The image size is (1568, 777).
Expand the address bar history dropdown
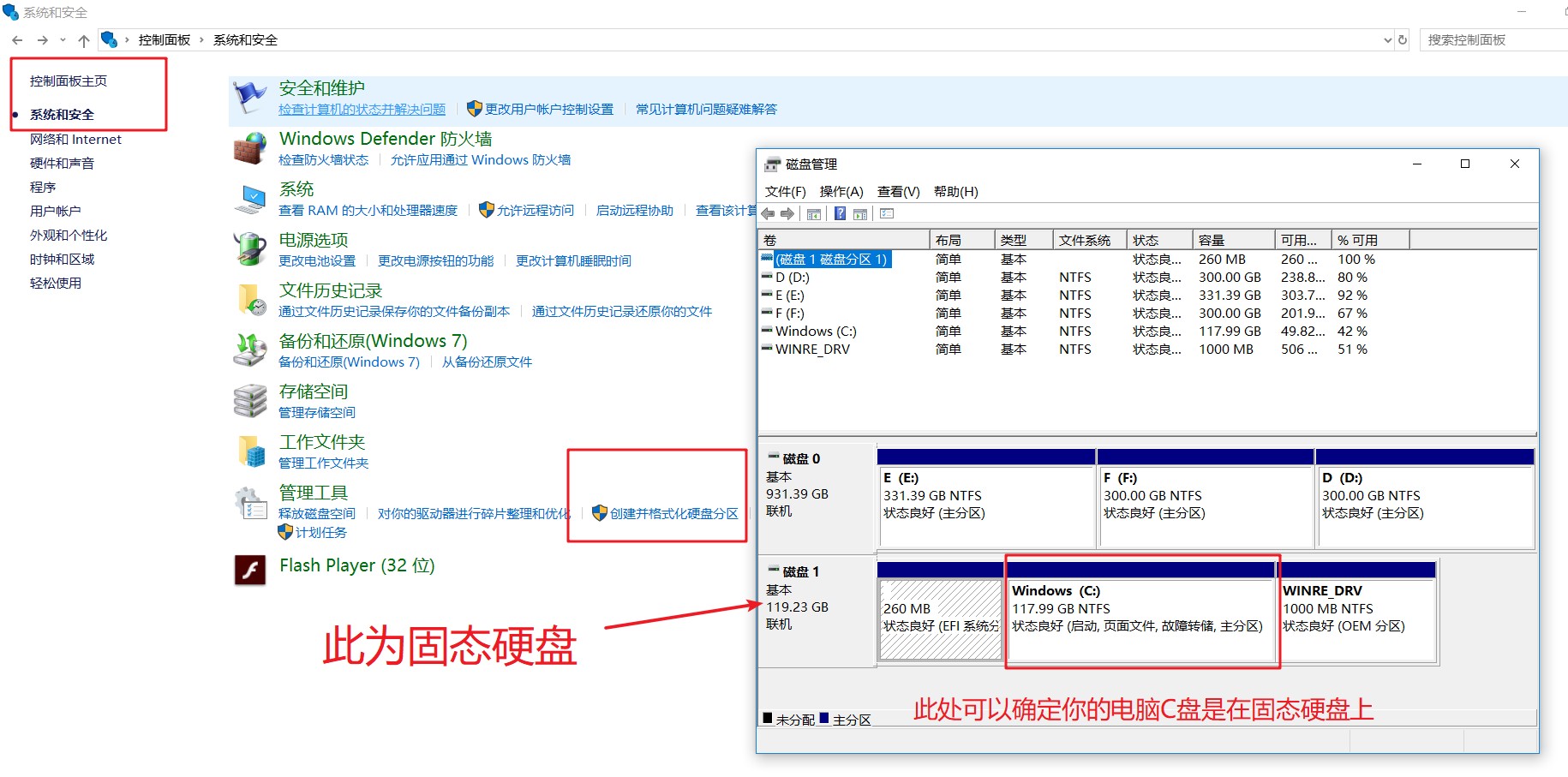pyautogui.click(x=1388, y=40)
